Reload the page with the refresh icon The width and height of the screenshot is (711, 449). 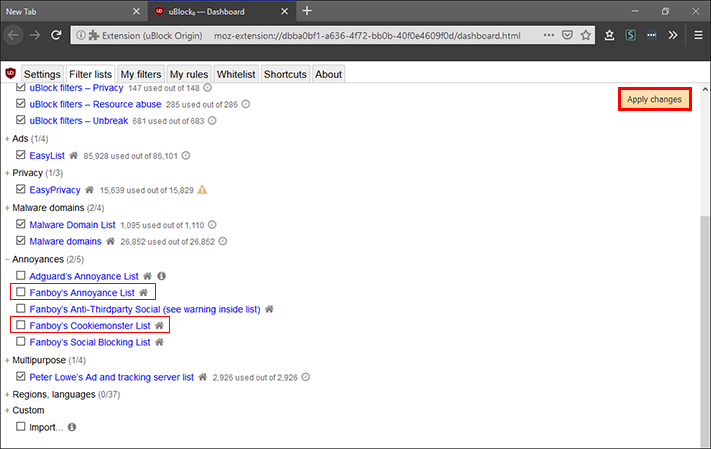click(56, 35)
